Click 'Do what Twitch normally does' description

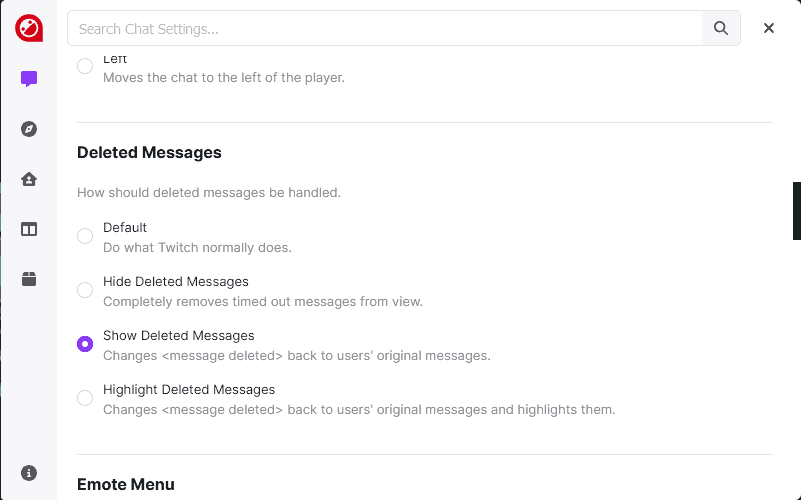coord(197,247)
